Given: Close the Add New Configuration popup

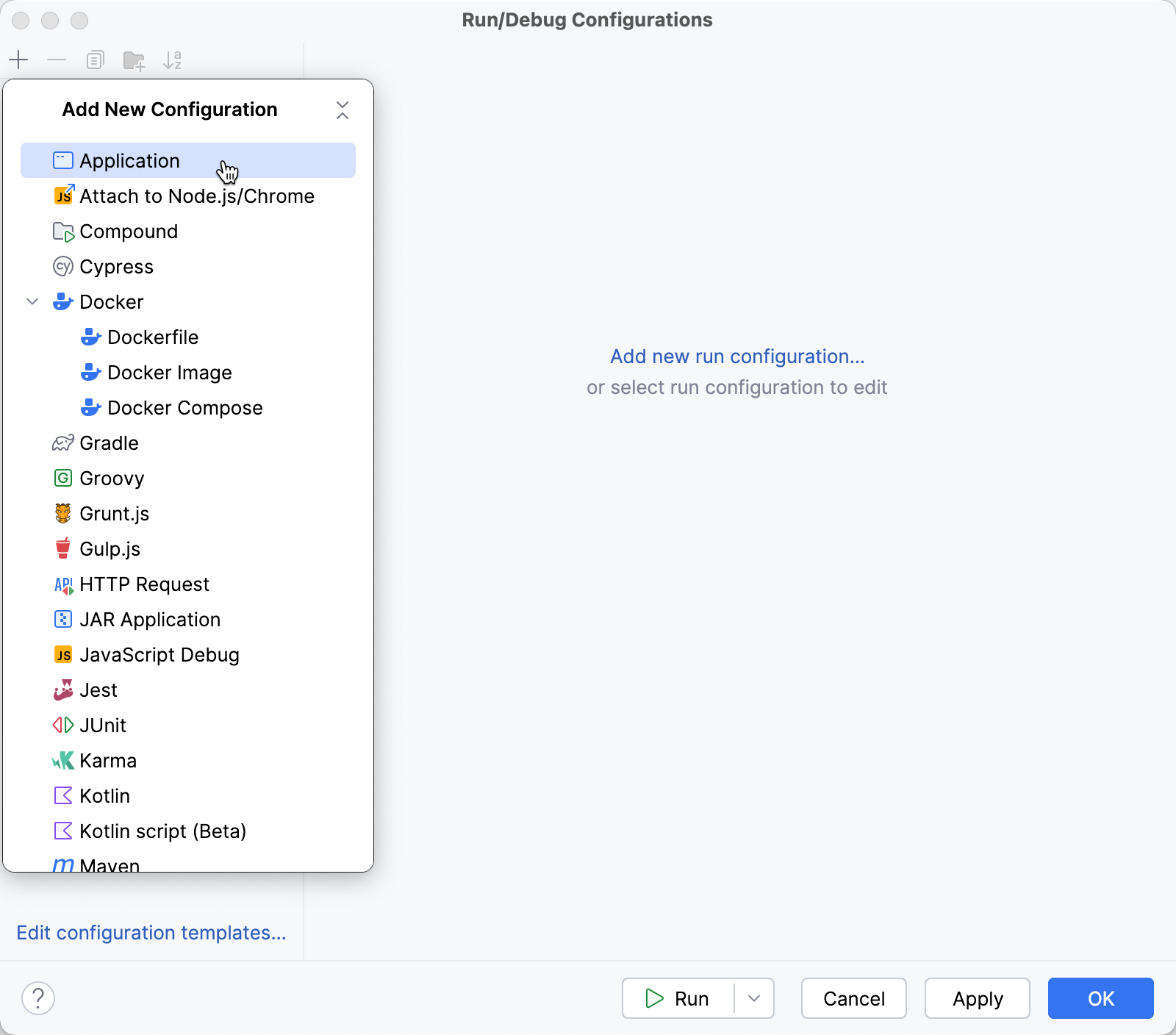Looking at the screenshot, I should point(343,110).
